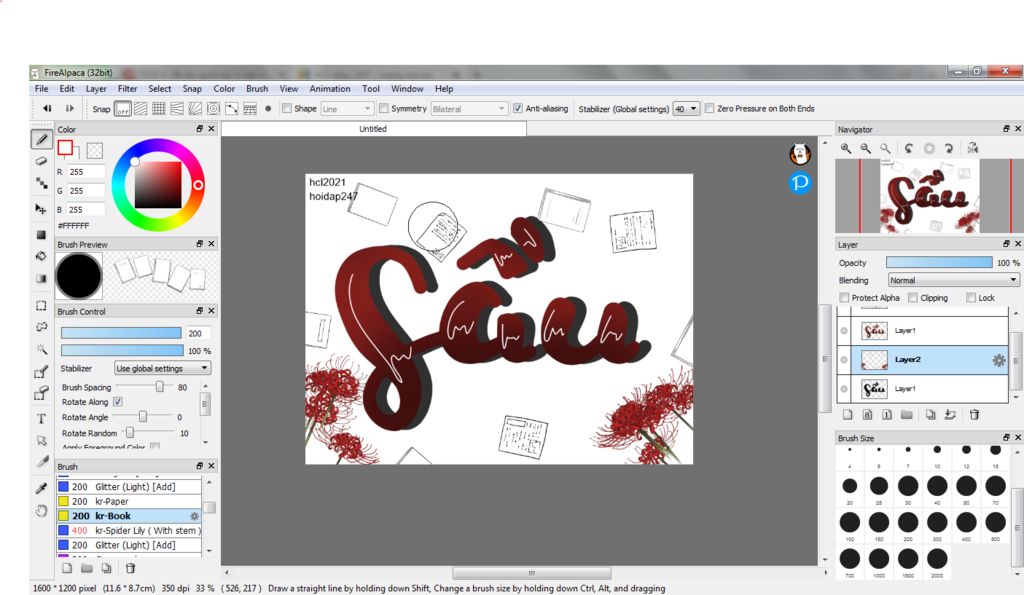Screen dimensions: 1024x595
Task: Select the Text tool
Action: pos(41,419)
